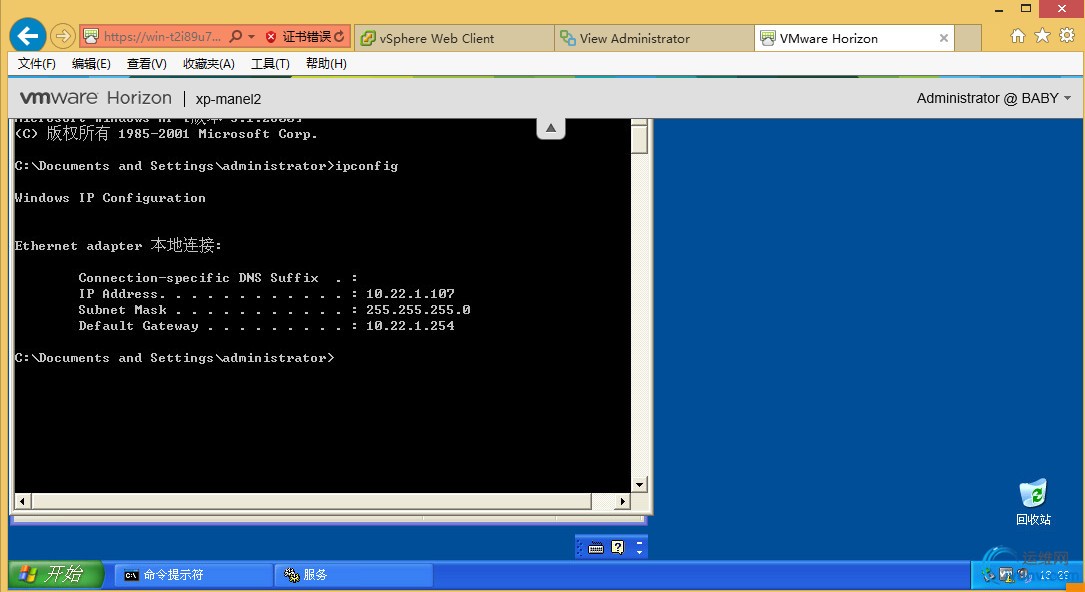This screenshot has width=1085, height=592.
Task: Click the horizontal scrollbar thumb in command prompt
Action: click(311, 501)
